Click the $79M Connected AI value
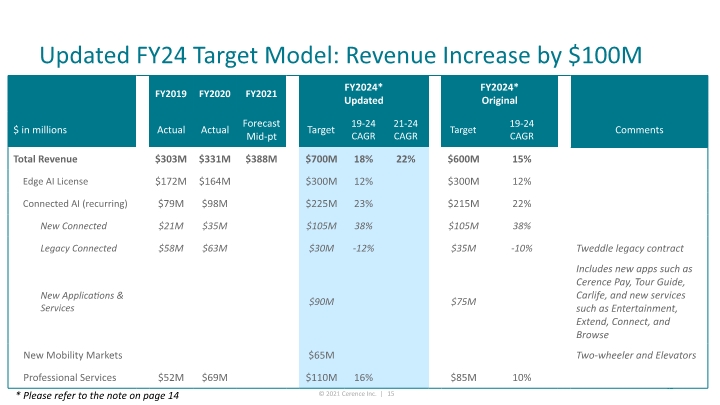Screen dimensions: 720x405 pos(171,203)
